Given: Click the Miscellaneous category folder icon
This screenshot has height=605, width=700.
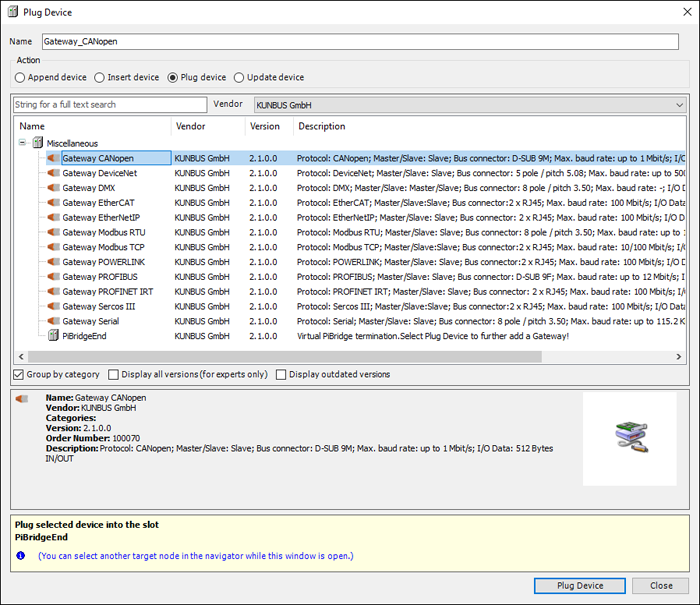Looking at the screenshot, I should 38,143.
